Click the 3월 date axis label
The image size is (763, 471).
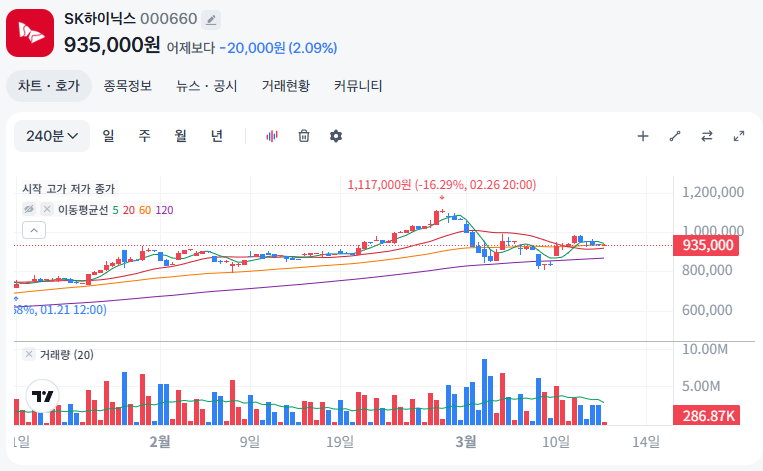466,442
